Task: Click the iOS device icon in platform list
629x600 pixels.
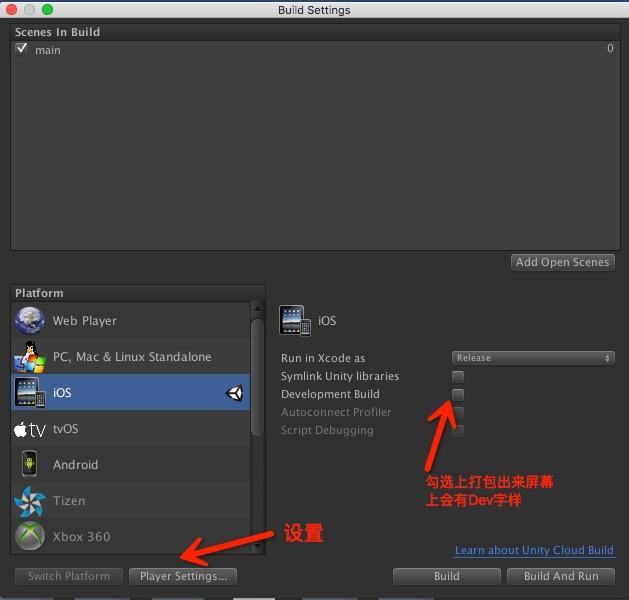Action: pos(29,393)
